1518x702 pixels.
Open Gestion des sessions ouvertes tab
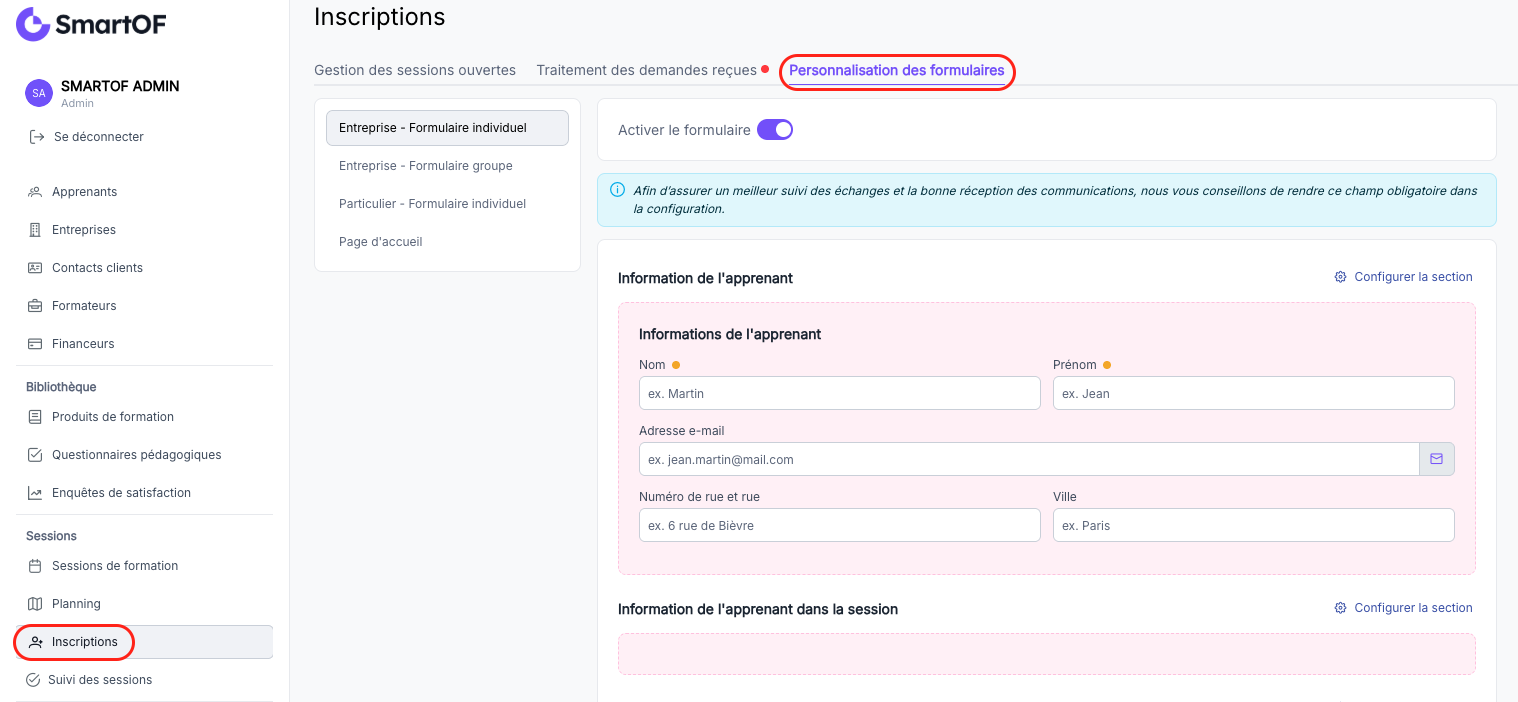[415, 70]
